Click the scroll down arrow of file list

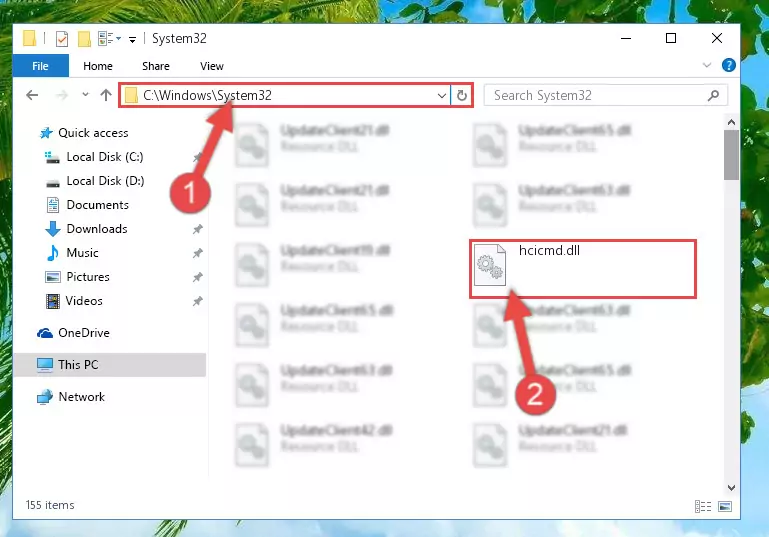[x=731, y=487]
